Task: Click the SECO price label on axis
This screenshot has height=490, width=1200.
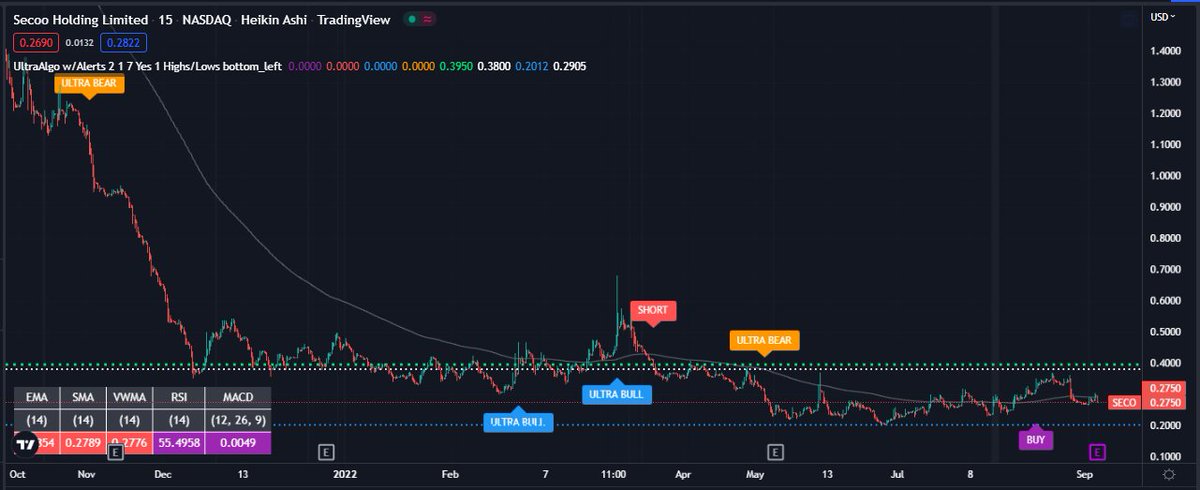Action: point(1125,402)
